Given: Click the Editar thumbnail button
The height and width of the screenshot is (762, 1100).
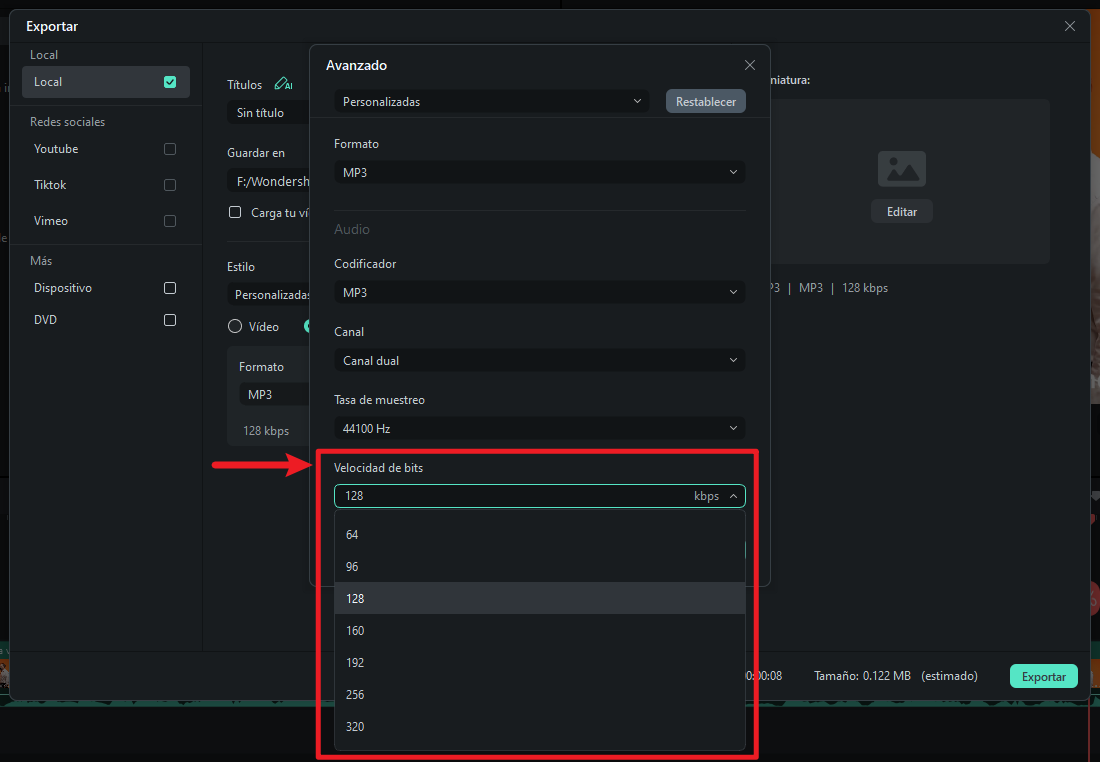Looking at the screenshot, I should click(901, 211).
